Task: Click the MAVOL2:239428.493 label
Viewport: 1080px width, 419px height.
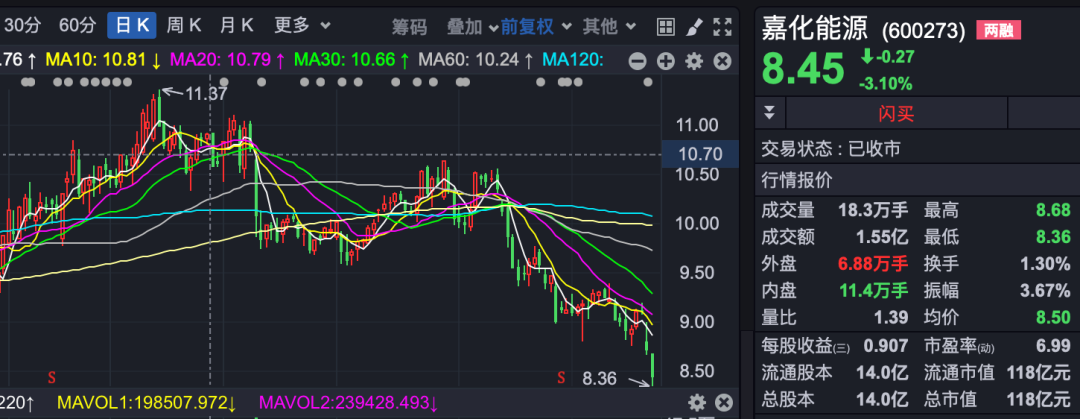Action: (x=350, y=402)
